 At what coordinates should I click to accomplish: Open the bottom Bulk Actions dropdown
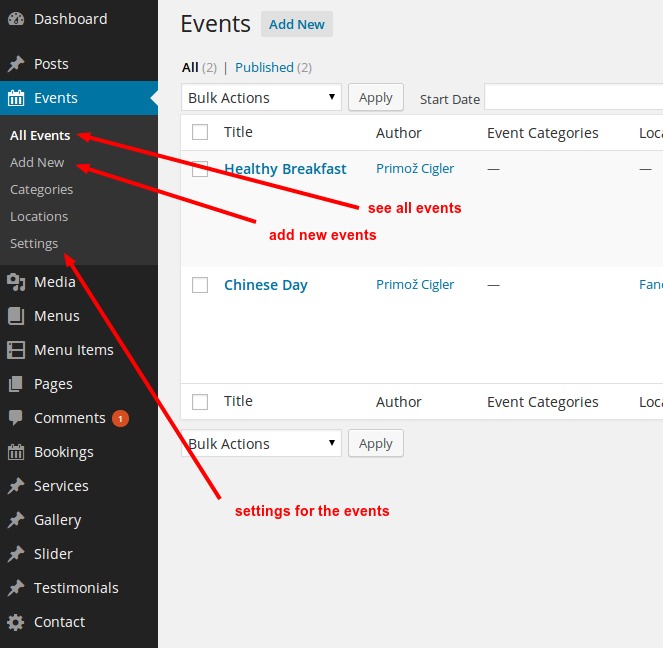tap(261, 444)
